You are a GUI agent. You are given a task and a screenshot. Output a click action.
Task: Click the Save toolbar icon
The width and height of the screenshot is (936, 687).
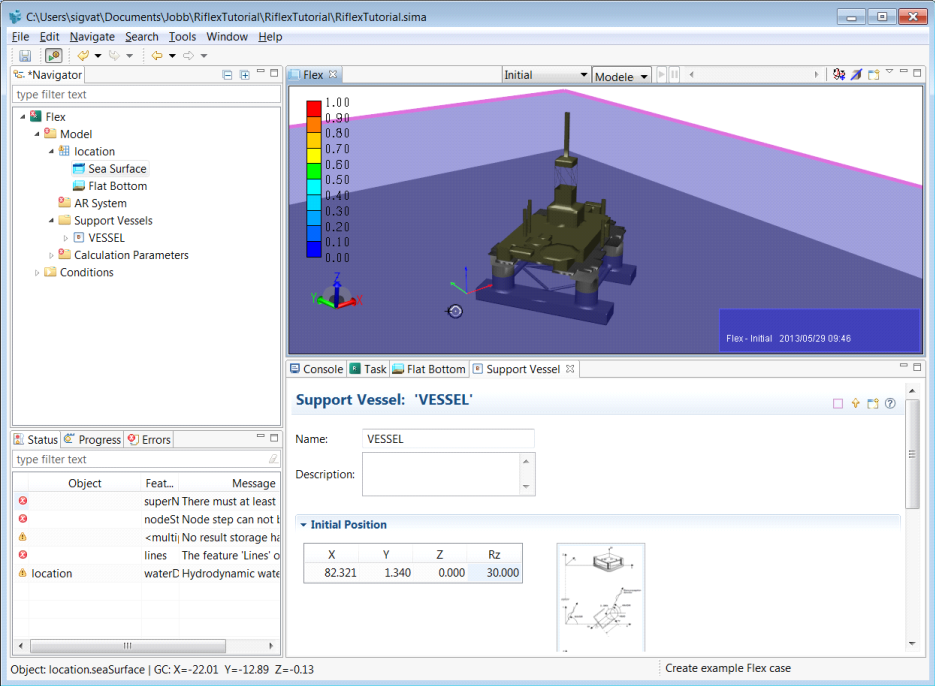[x=25, y=56]
